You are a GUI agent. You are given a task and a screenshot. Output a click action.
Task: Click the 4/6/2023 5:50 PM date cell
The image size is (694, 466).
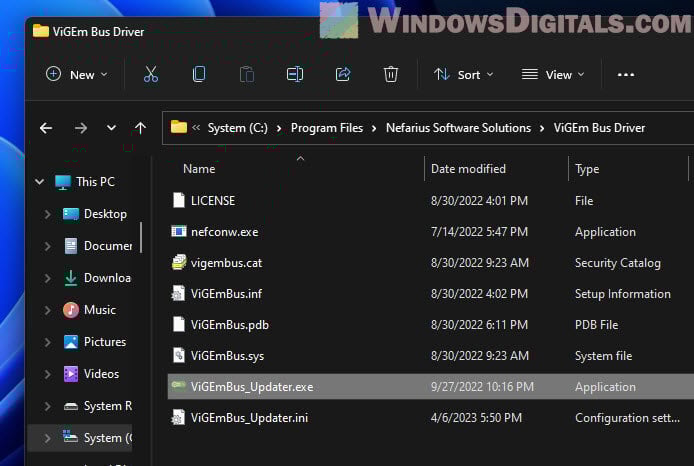pyautogui.click(x=476, y=418)
